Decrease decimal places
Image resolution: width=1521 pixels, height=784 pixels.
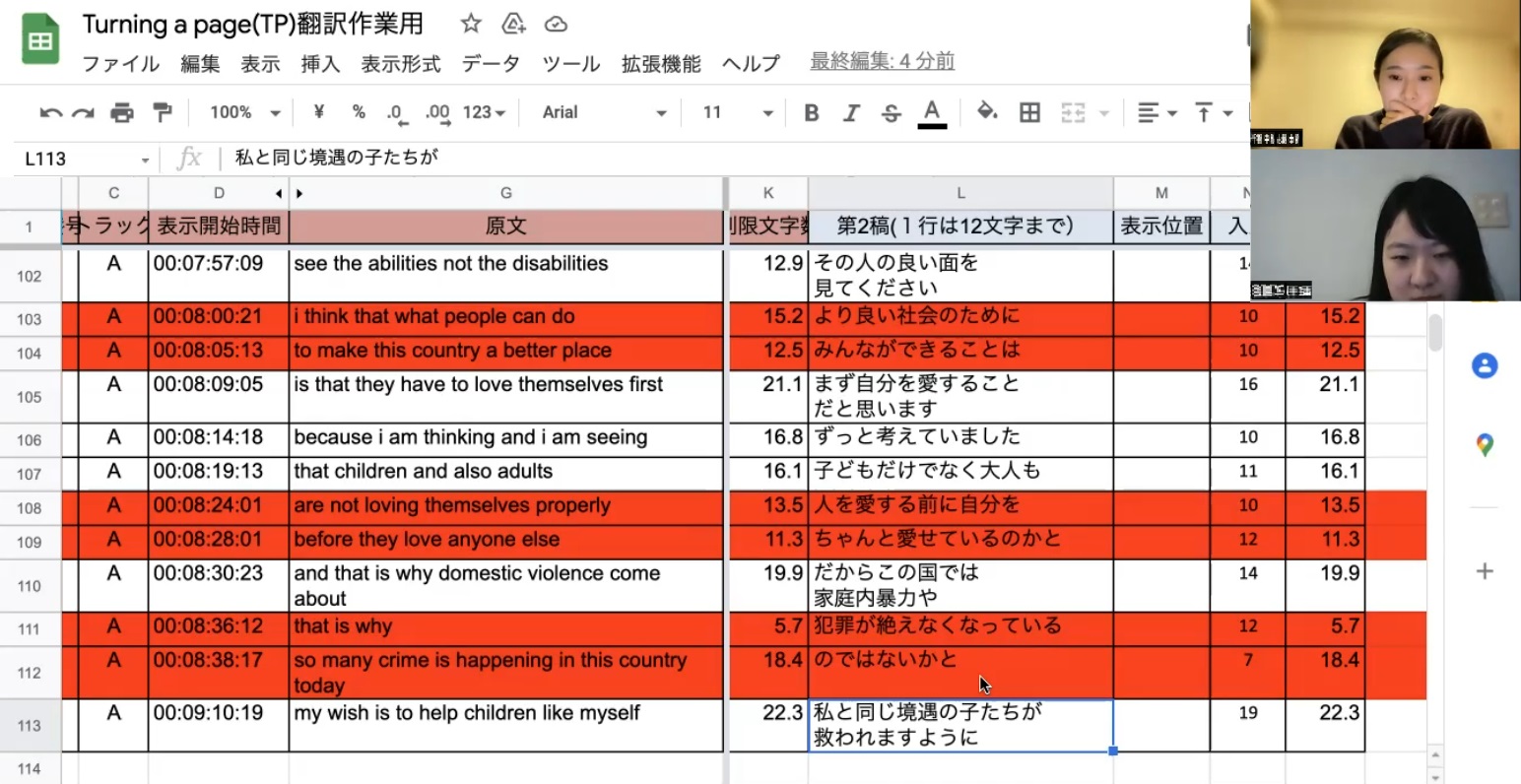point(395,113)
